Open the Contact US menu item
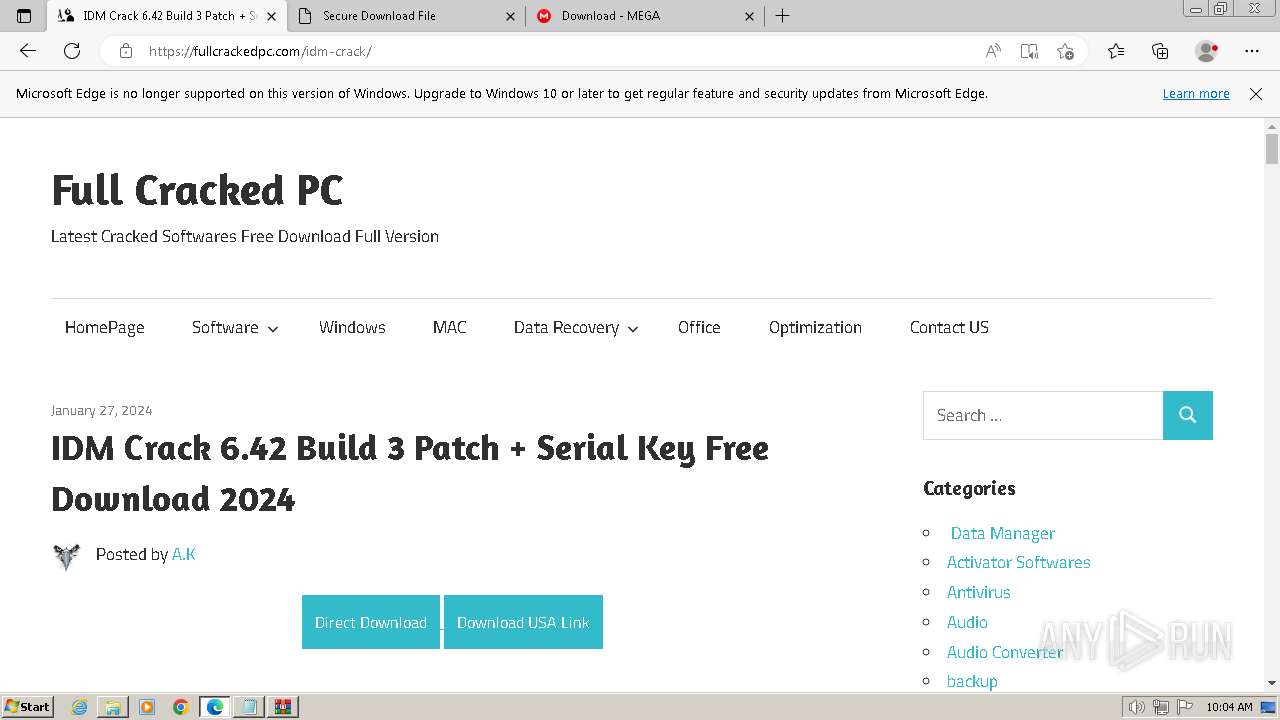The image size is (1280, 720). point(949,327)
